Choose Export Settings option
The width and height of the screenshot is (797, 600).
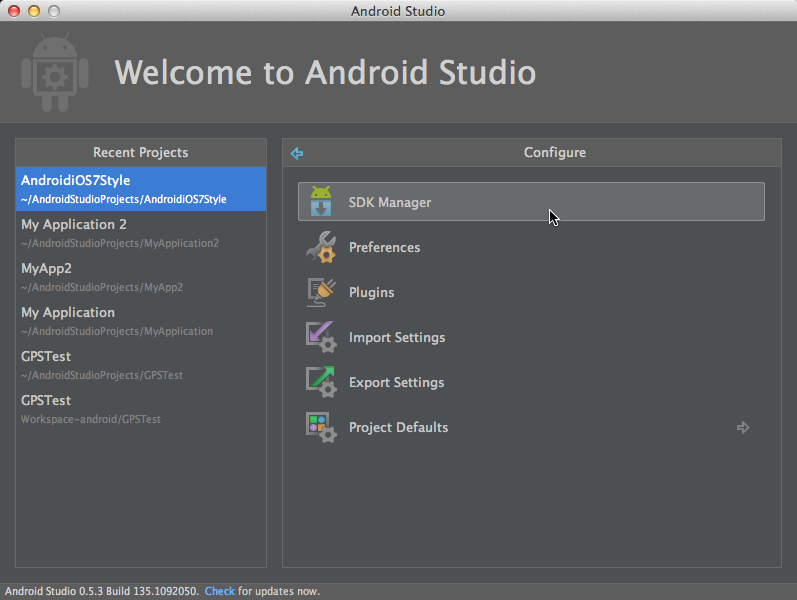tap(396, 382)
